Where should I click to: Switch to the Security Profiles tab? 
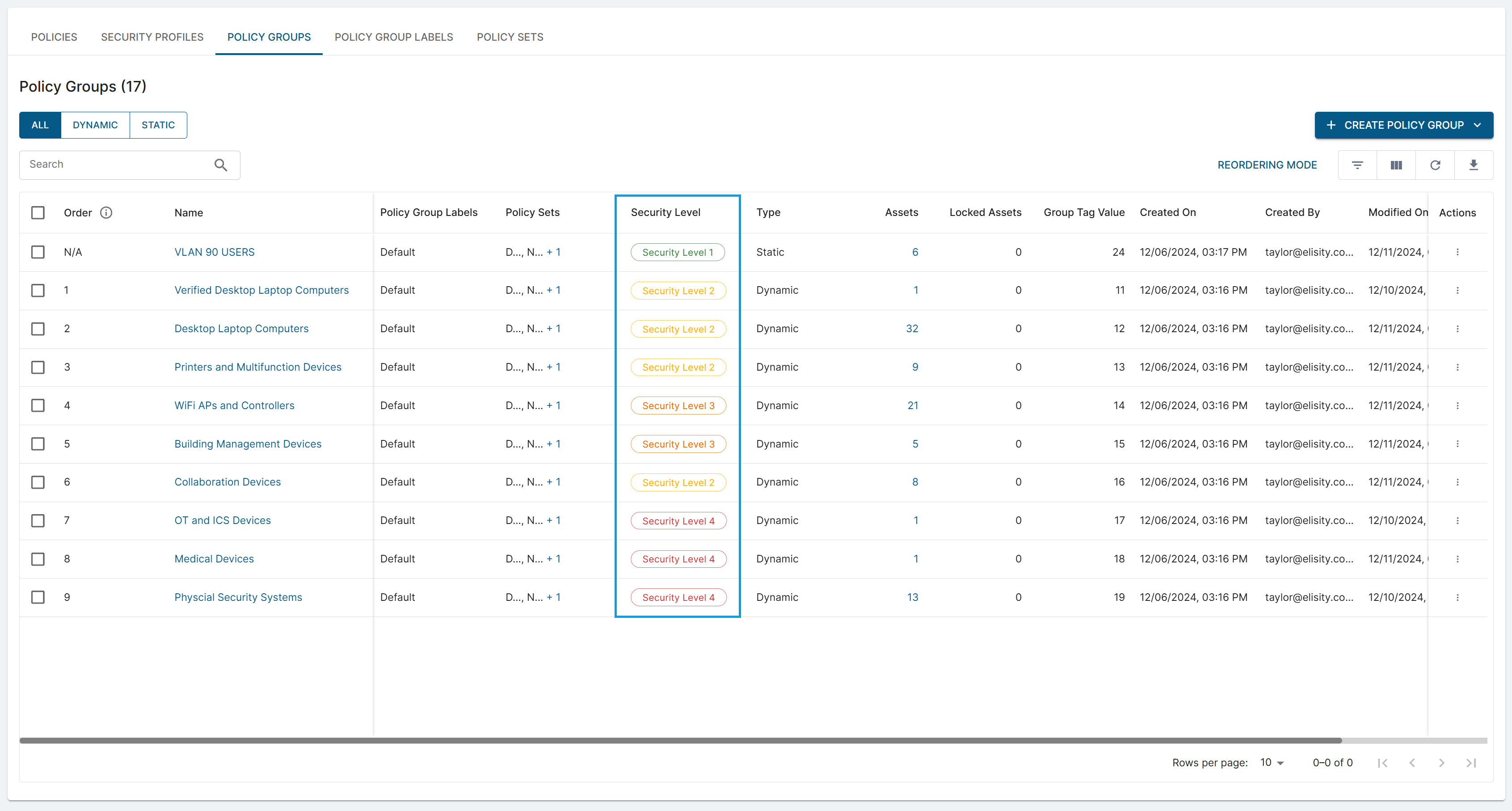[152, 37]
